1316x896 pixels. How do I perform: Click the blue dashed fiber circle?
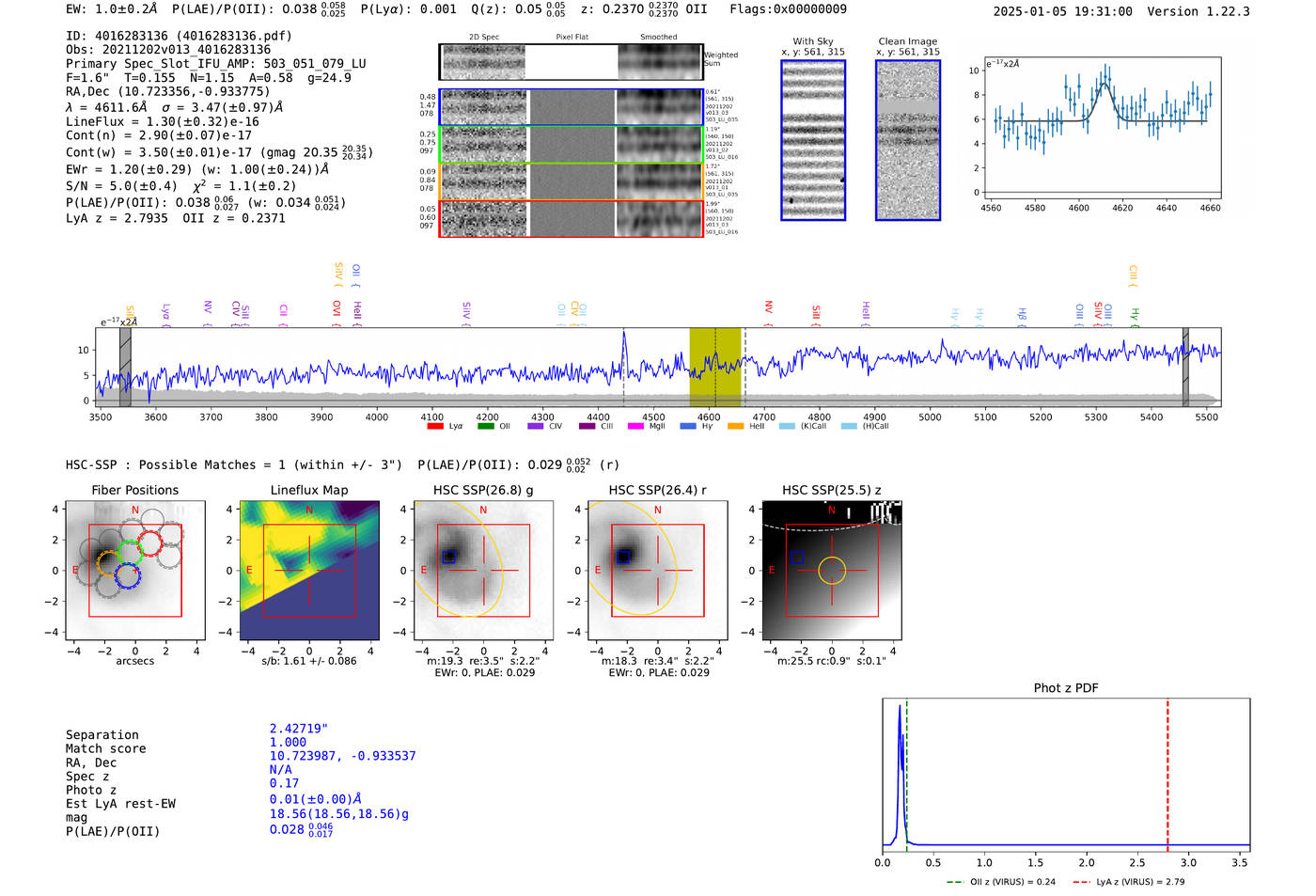point(127,576)
